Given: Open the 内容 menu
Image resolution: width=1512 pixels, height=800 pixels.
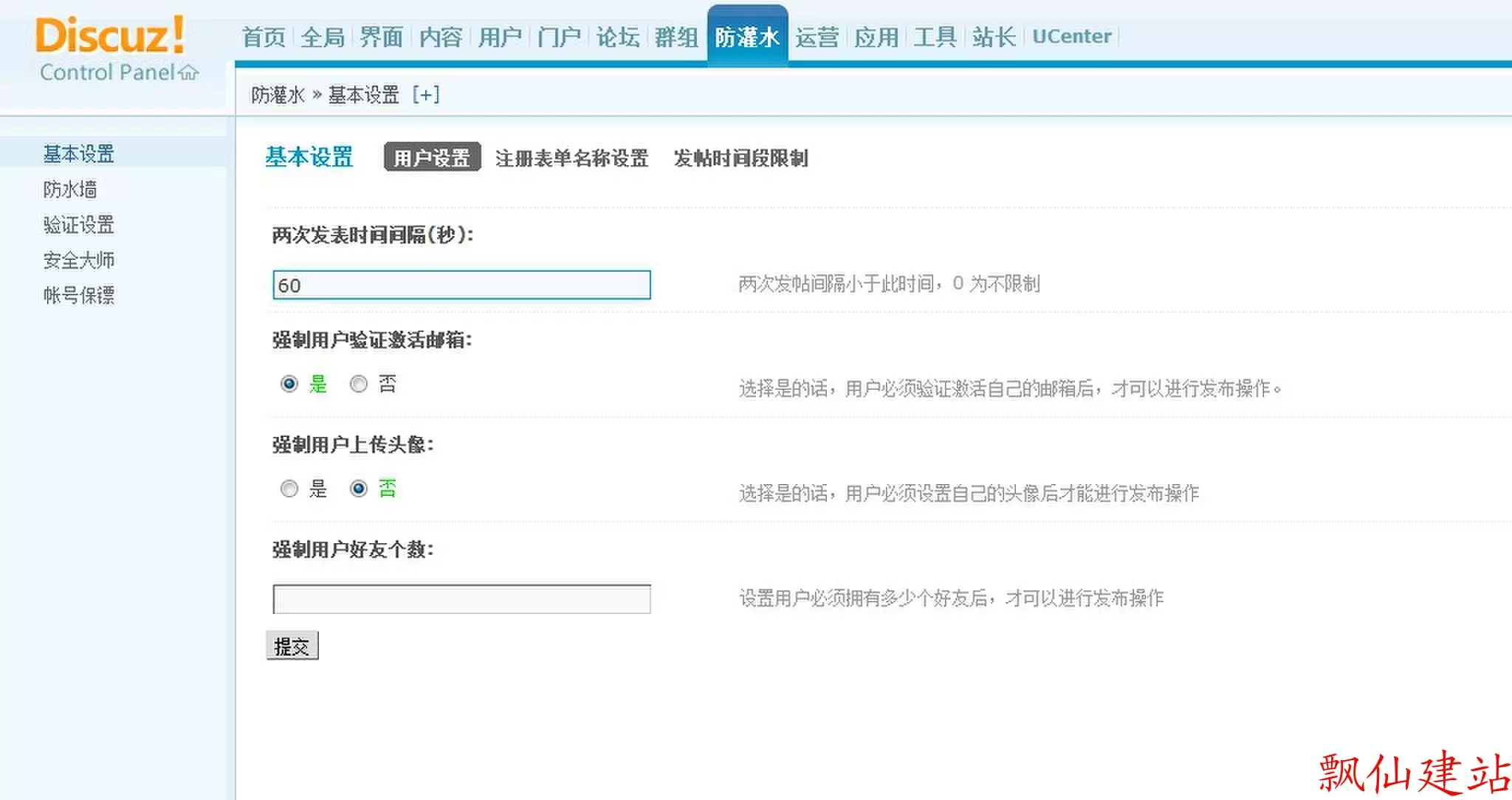Looking at the screenshot, I should [441, 37].
